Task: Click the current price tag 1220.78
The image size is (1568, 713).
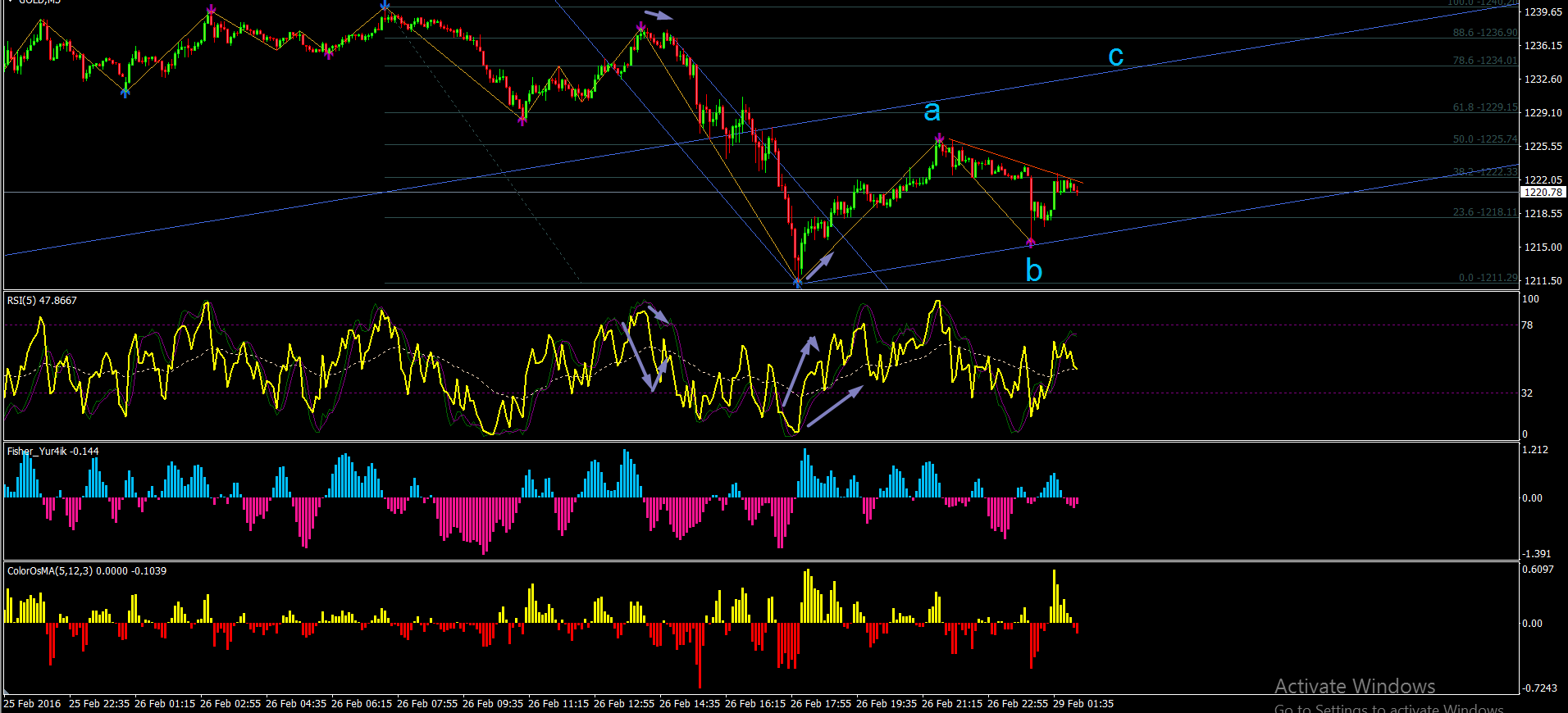Action: tap(1543, 193)
